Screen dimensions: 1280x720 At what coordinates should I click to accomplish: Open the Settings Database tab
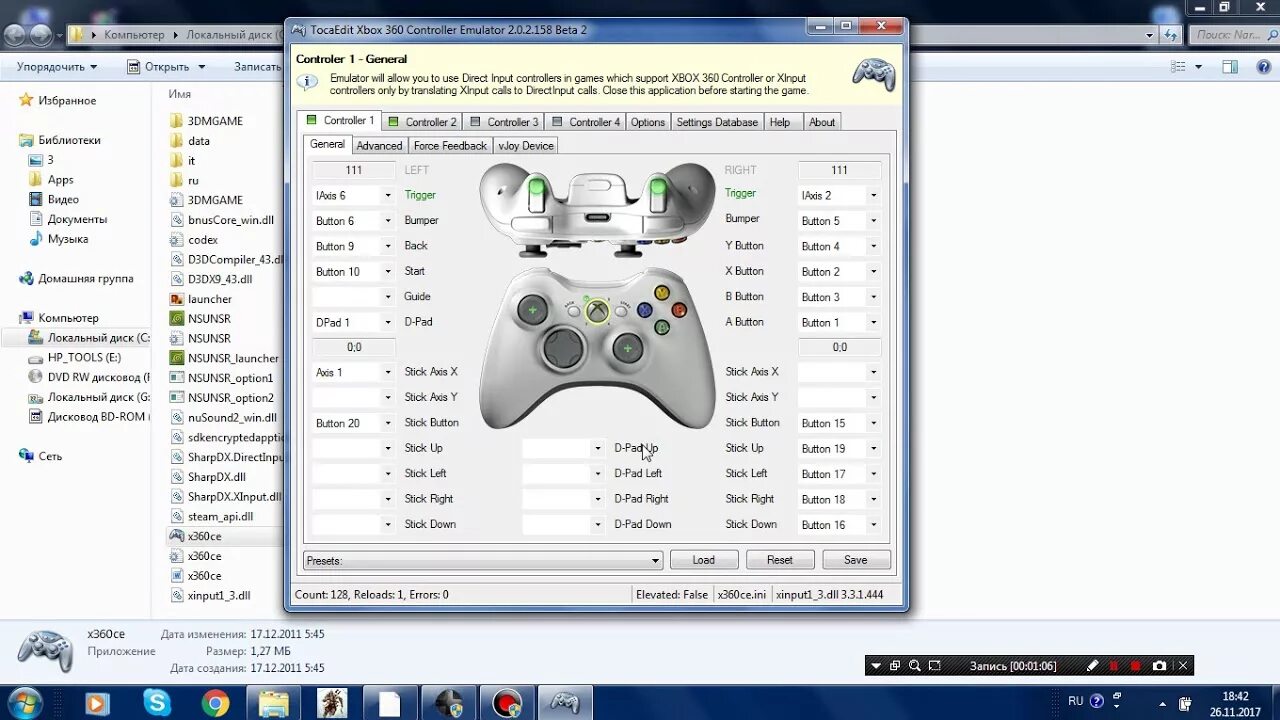717,122
